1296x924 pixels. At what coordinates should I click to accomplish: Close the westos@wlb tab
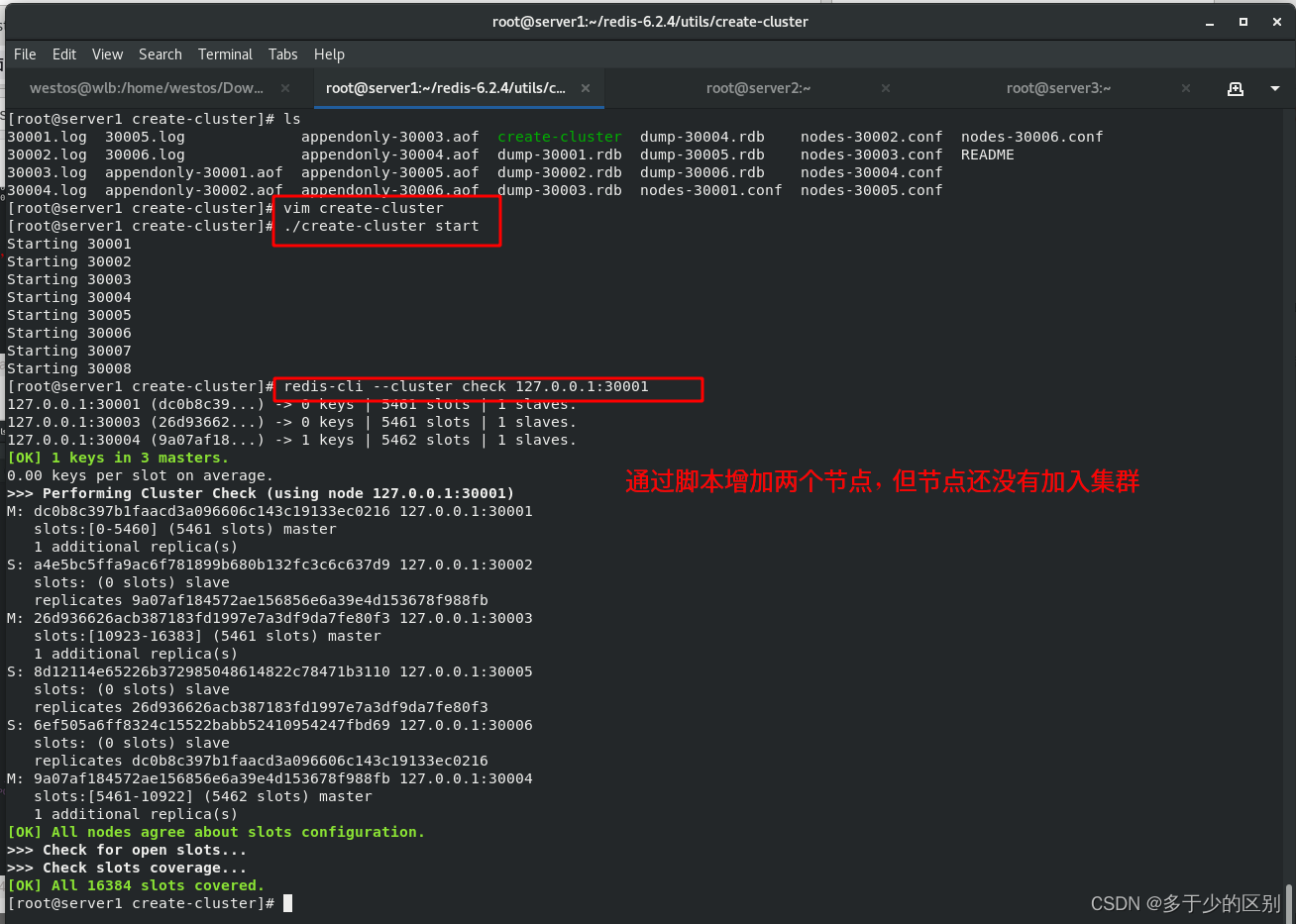click(285, 88)
